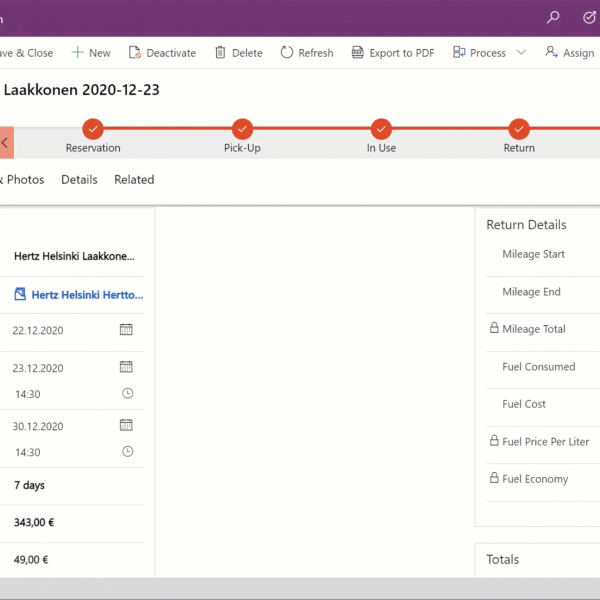The height and width of the screenshot is (600, 600).
Task: Open time picker below 30.12.2020
Action: click(127, 452)
